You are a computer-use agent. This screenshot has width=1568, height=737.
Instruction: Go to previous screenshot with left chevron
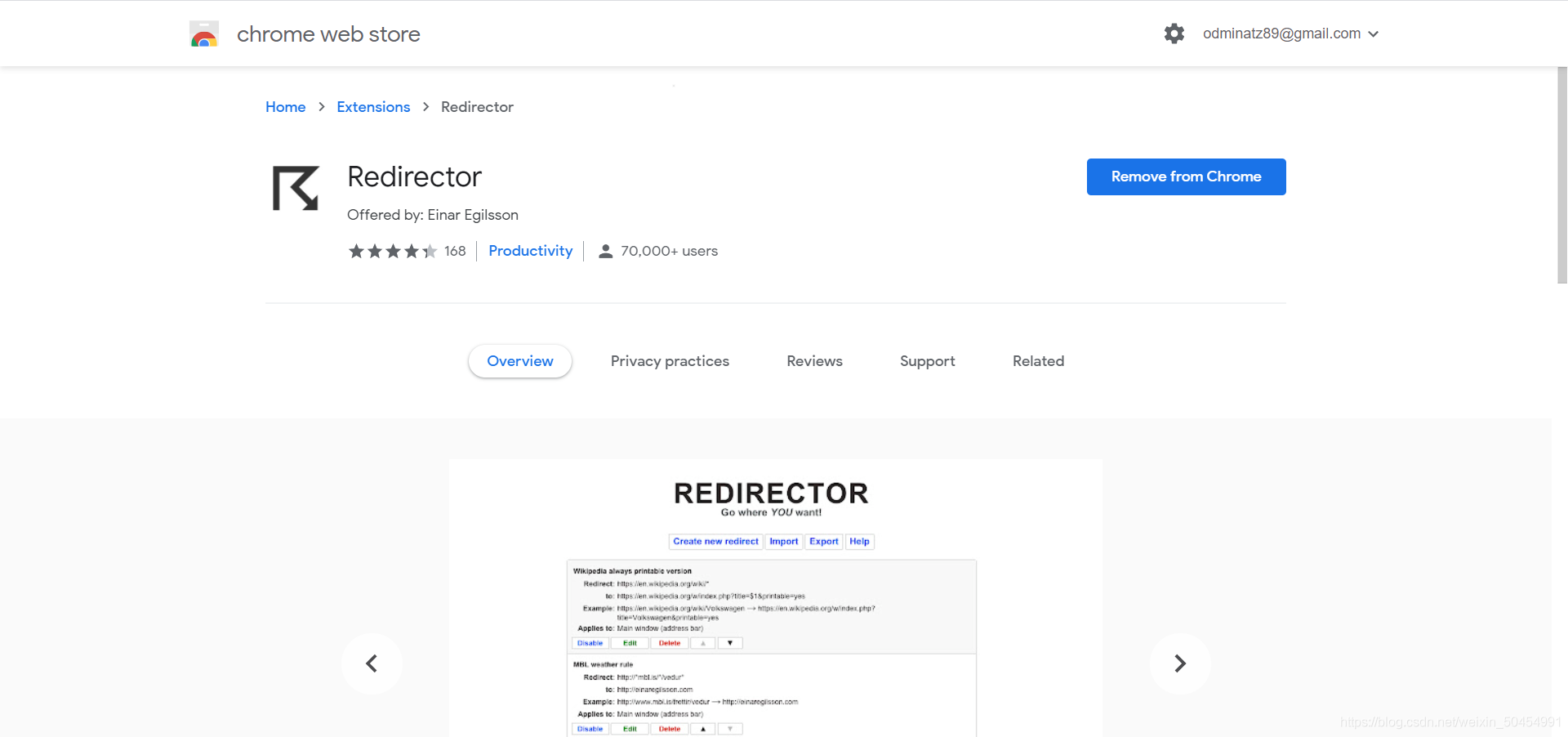pos(372,663)
